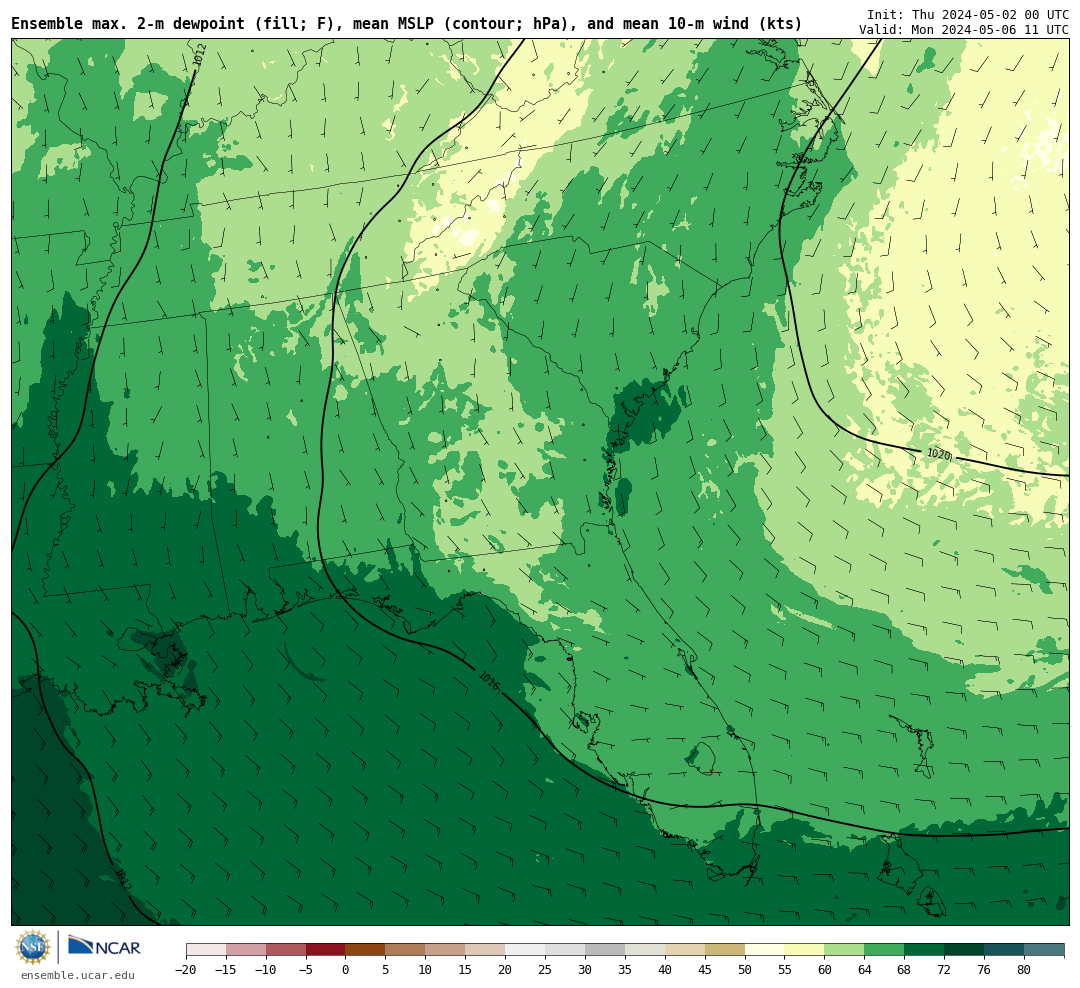Click the '72' tick label on colorbar
1080x988 pixels.
coord(945,970)
